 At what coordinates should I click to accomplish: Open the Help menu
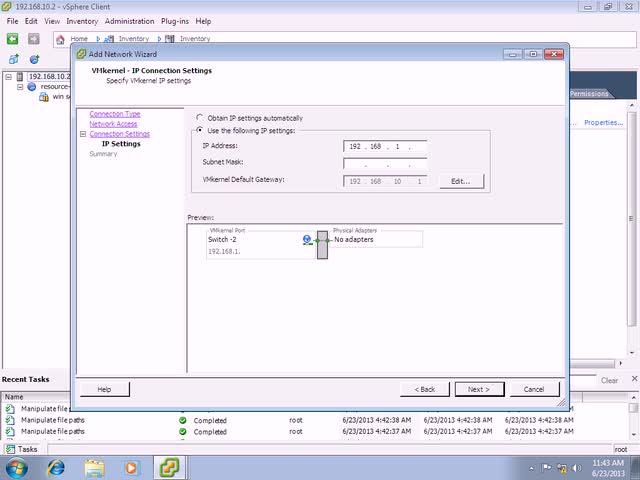203,21
